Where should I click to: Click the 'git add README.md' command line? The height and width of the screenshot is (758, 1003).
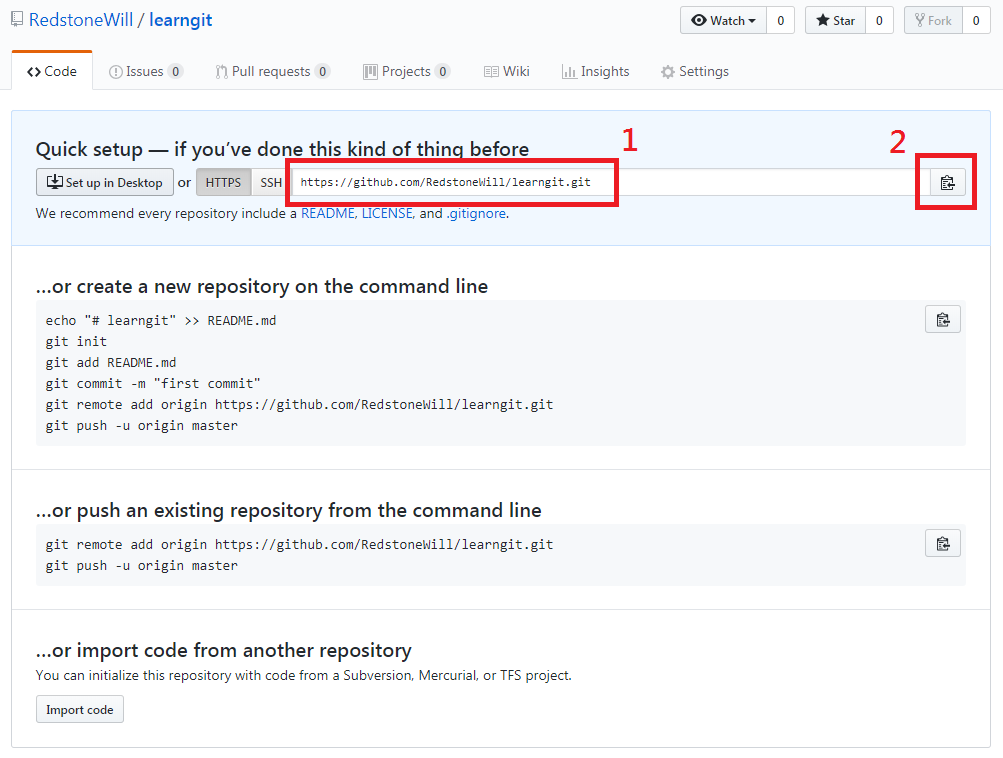point(111,363)
